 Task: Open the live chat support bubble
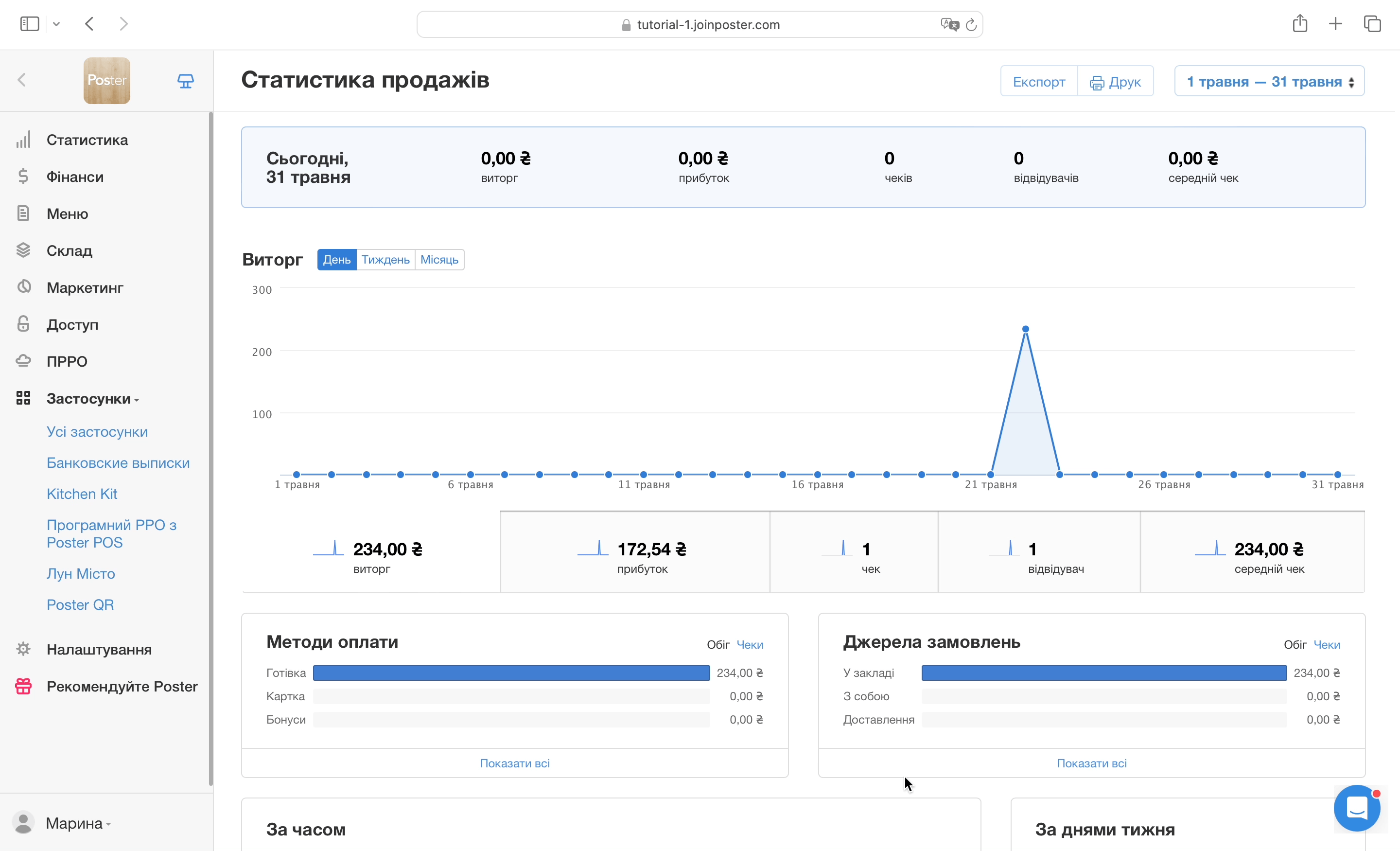point(1356,807)
